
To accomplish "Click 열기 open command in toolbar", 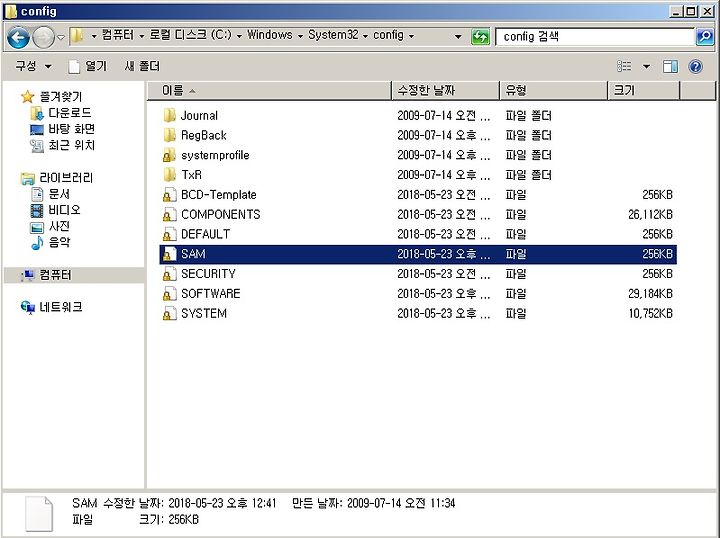I will point(87,66).
